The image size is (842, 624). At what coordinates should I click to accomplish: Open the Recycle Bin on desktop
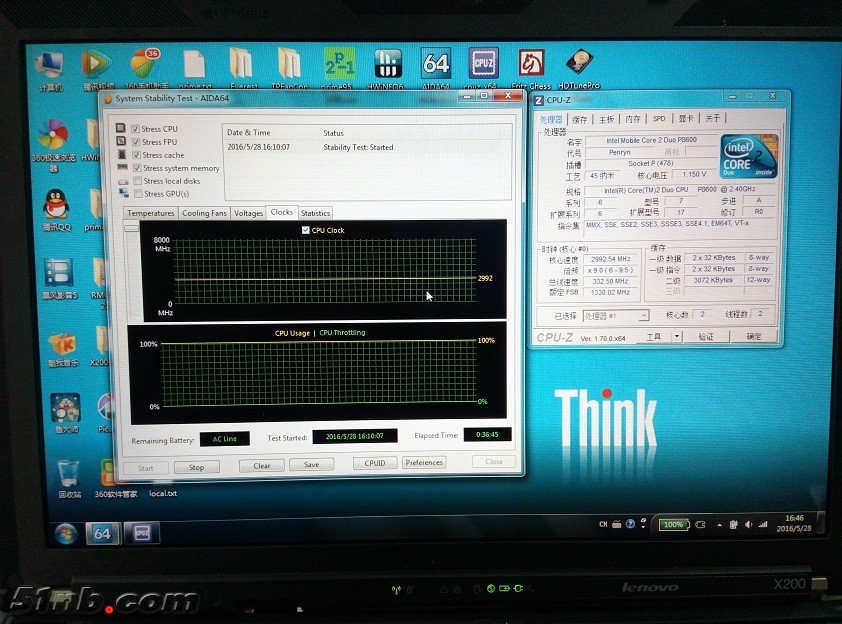(x=68, y=473)
